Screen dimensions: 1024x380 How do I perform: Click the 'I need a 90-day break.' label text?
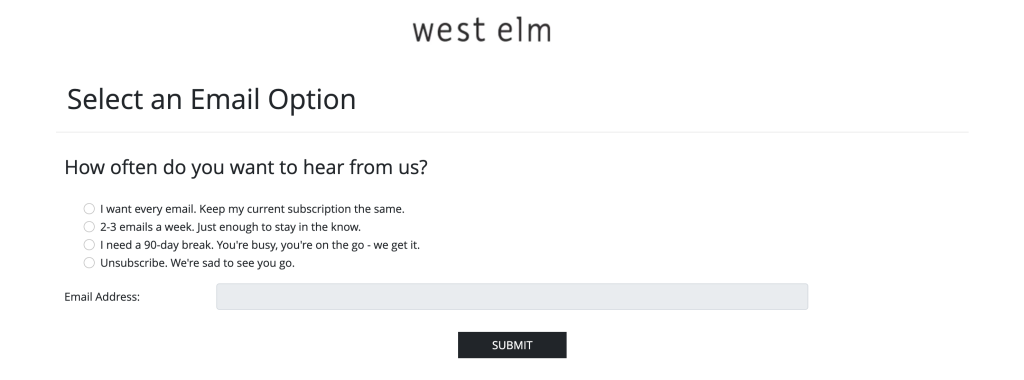pyautogui.click(x=155, y=245)
